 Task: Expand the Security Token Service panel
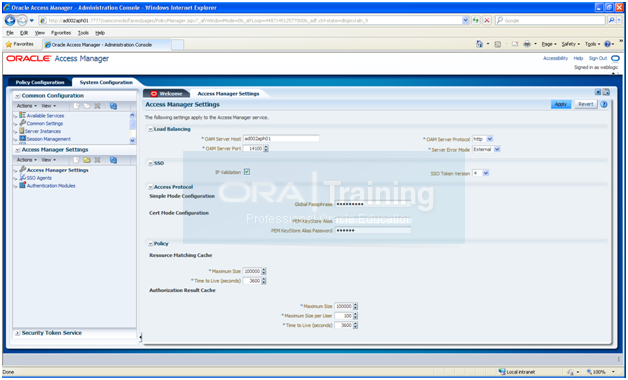click(x=17, y=333)
